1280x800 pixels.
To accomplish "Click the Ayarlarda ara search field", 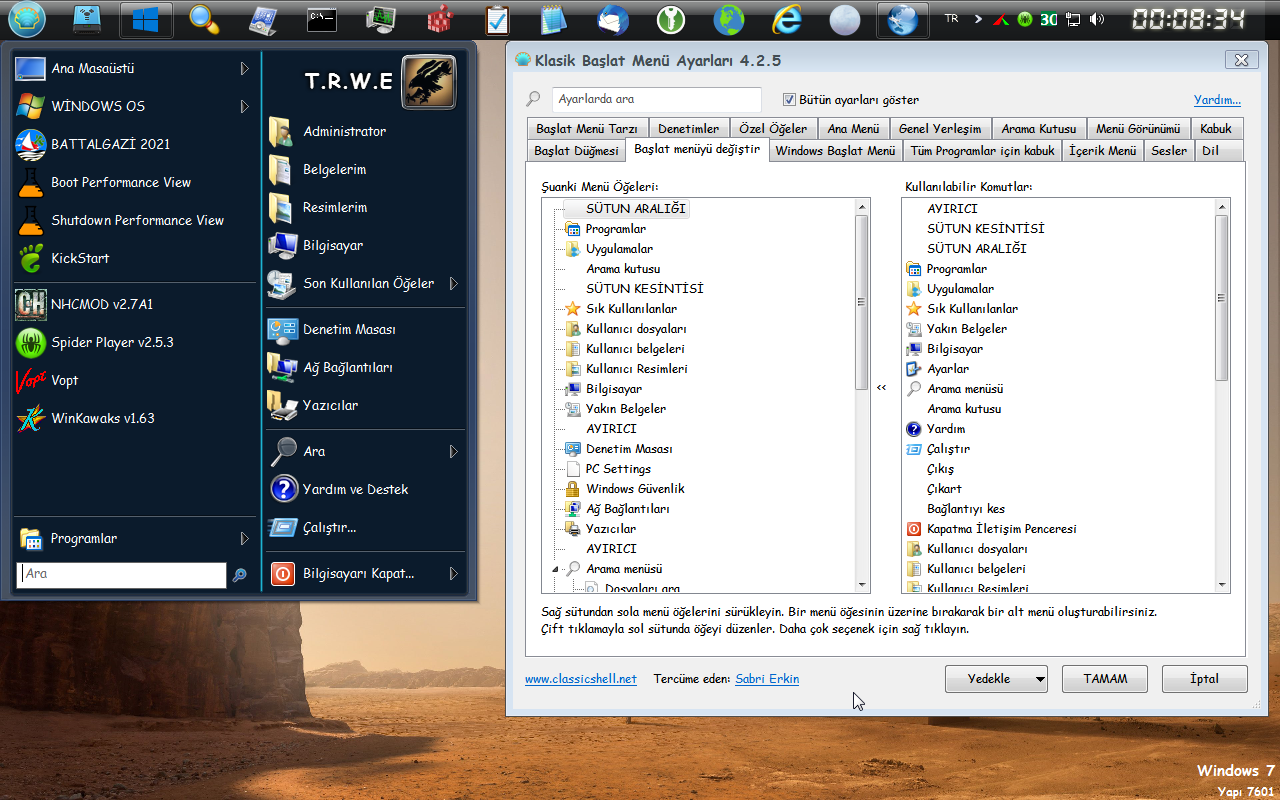I will (657, 99).
